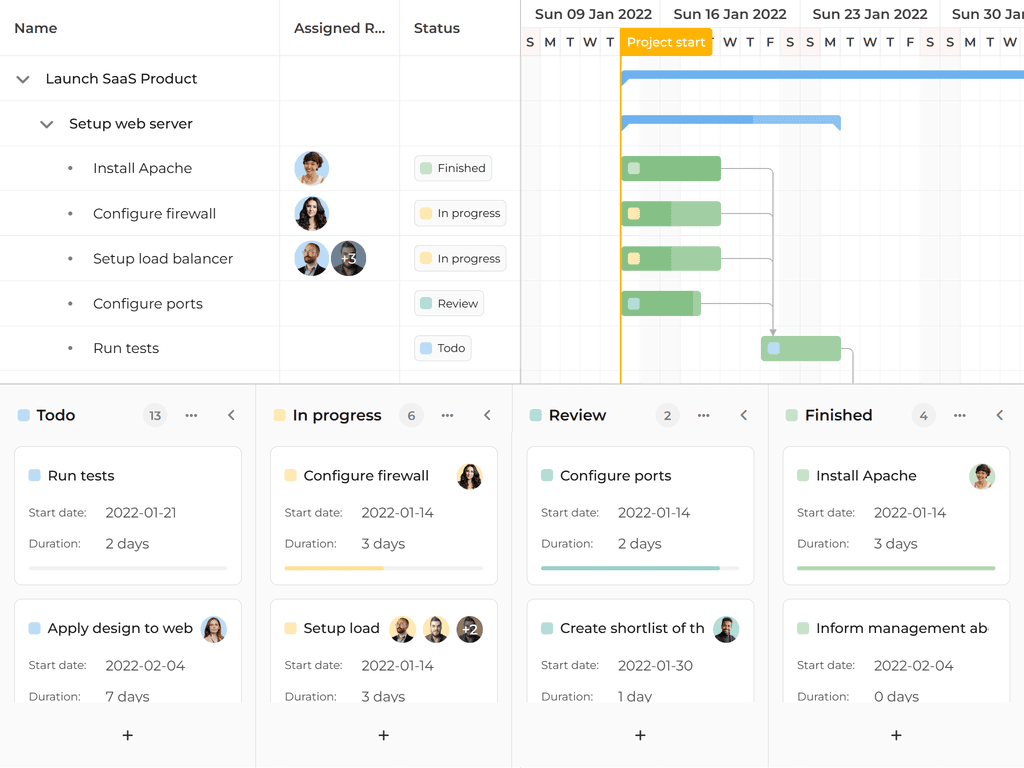Add a new card to the Todo column

[127, 735]
